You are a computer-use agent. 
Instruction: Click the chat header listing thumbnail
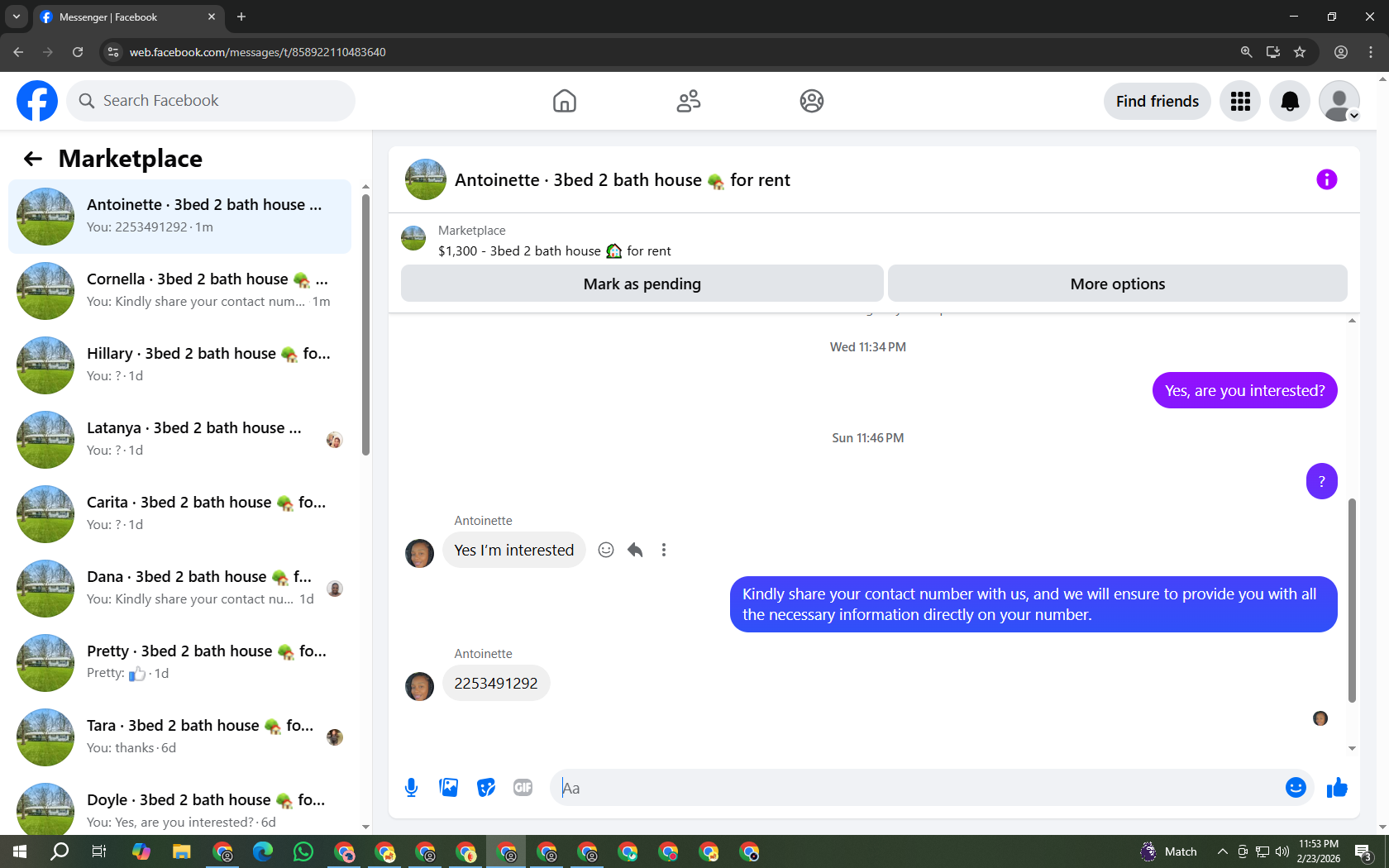coord(426,179)
